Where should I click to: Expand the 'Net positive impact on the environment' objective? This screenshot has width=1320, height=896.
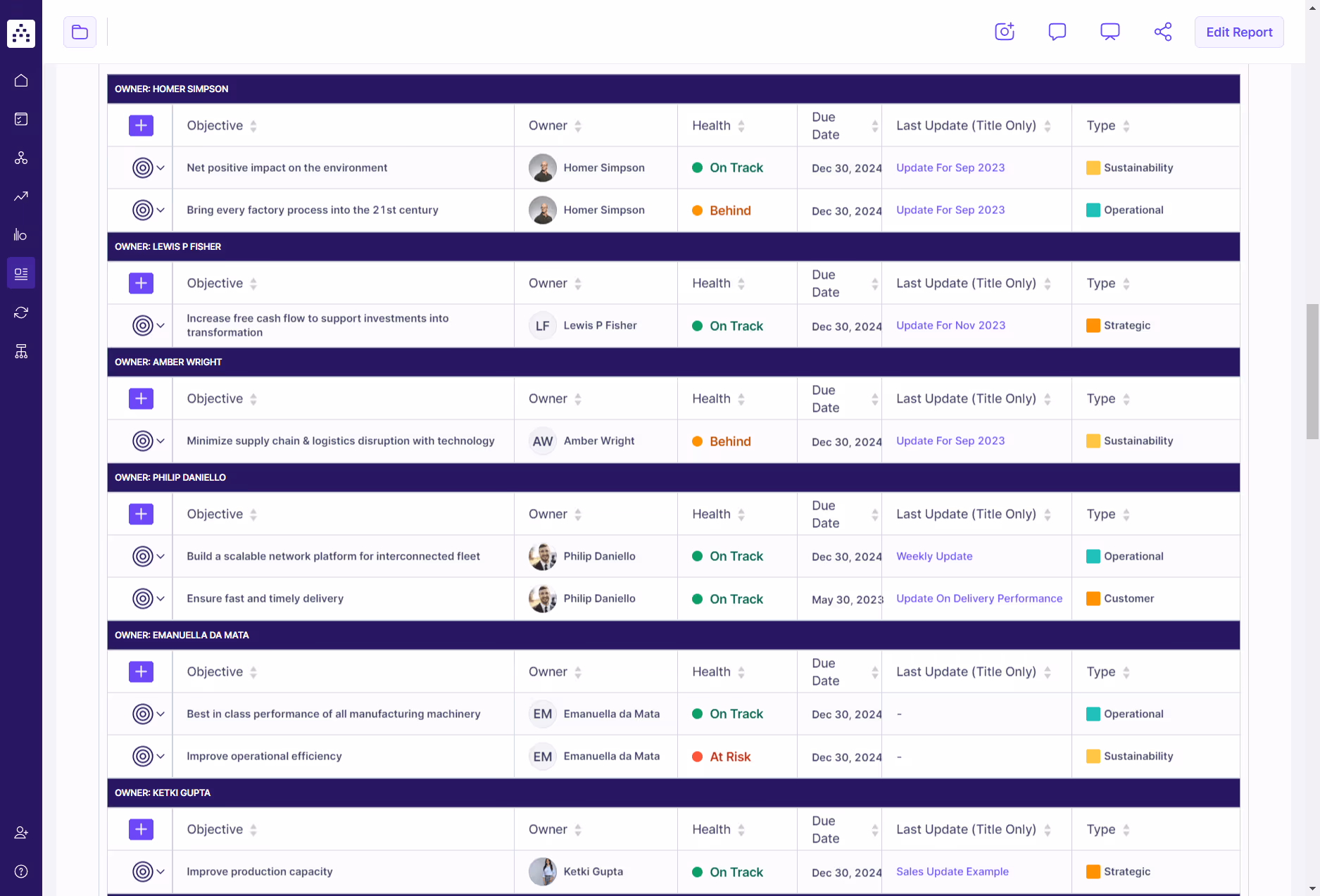coord(161,168)
